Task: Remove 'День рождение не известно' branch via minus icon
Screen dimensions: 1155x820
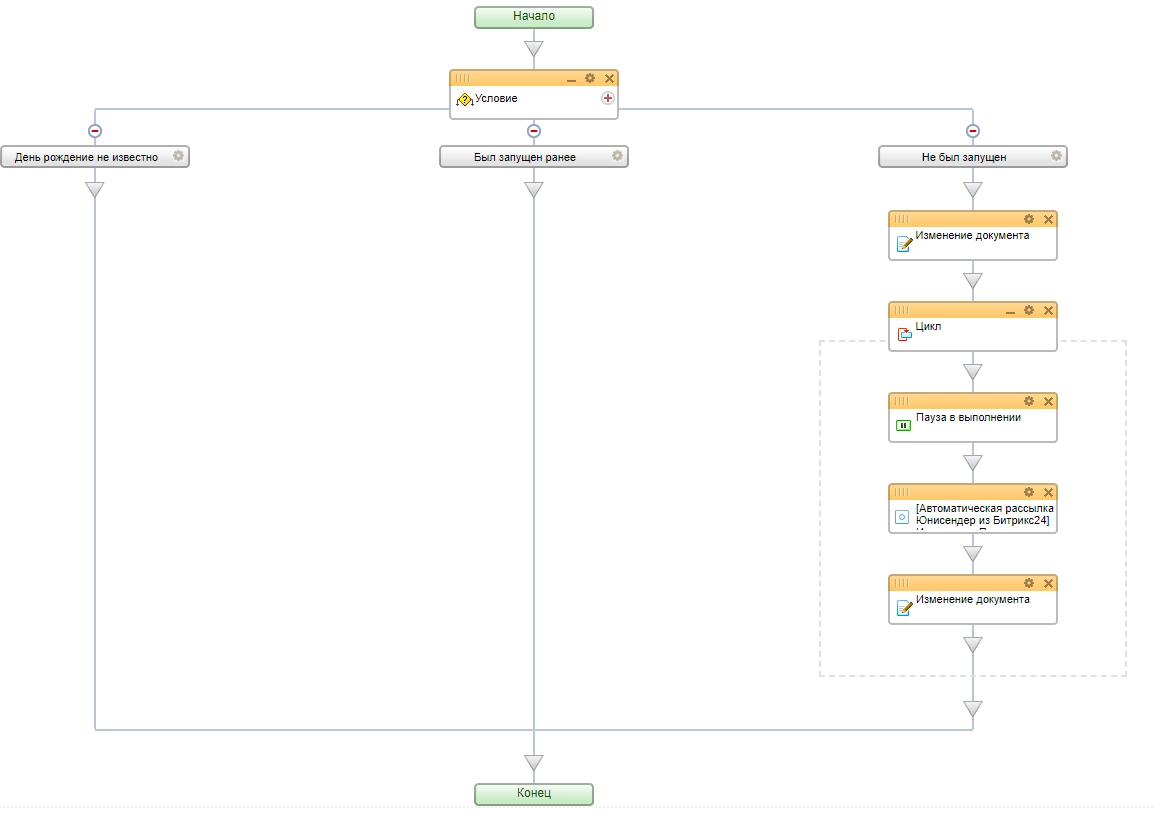Action: (x=95, y=130)
